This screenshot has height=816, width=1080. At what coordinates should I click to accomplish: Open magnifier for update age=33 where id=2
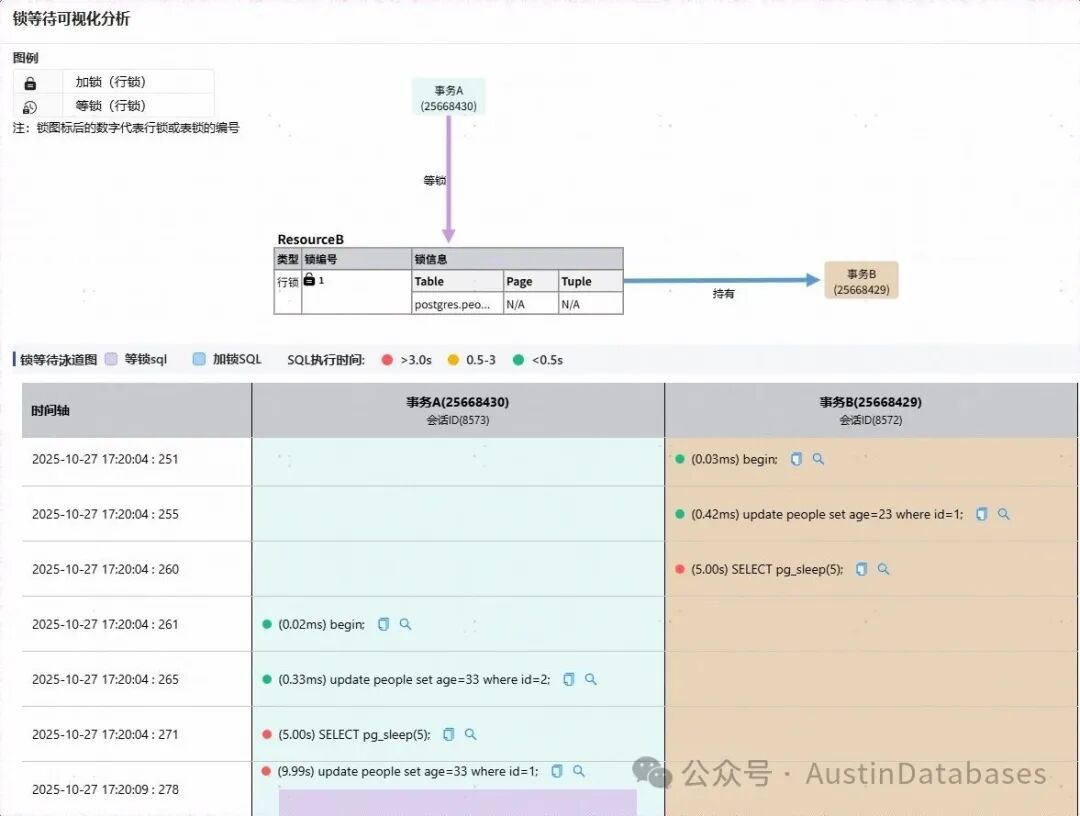pos(590,679)
